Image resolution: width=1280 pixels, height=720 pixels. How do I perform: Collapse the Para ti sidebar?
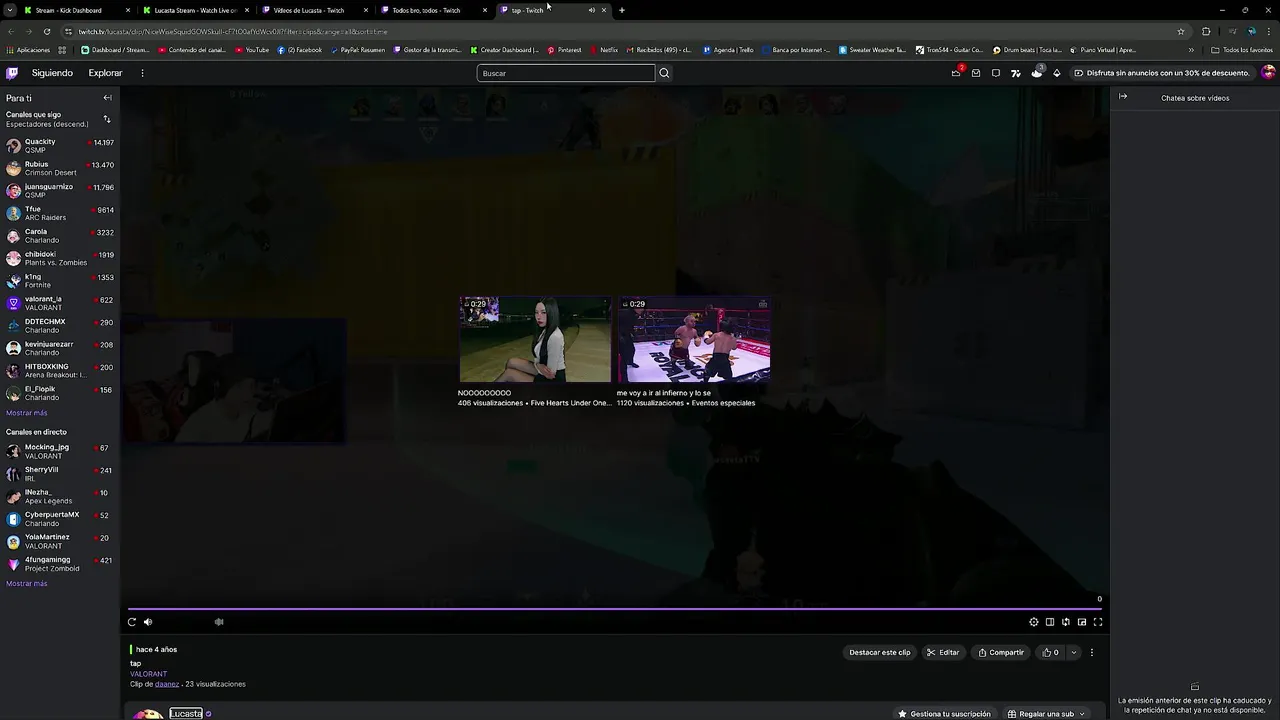point(107,98)
